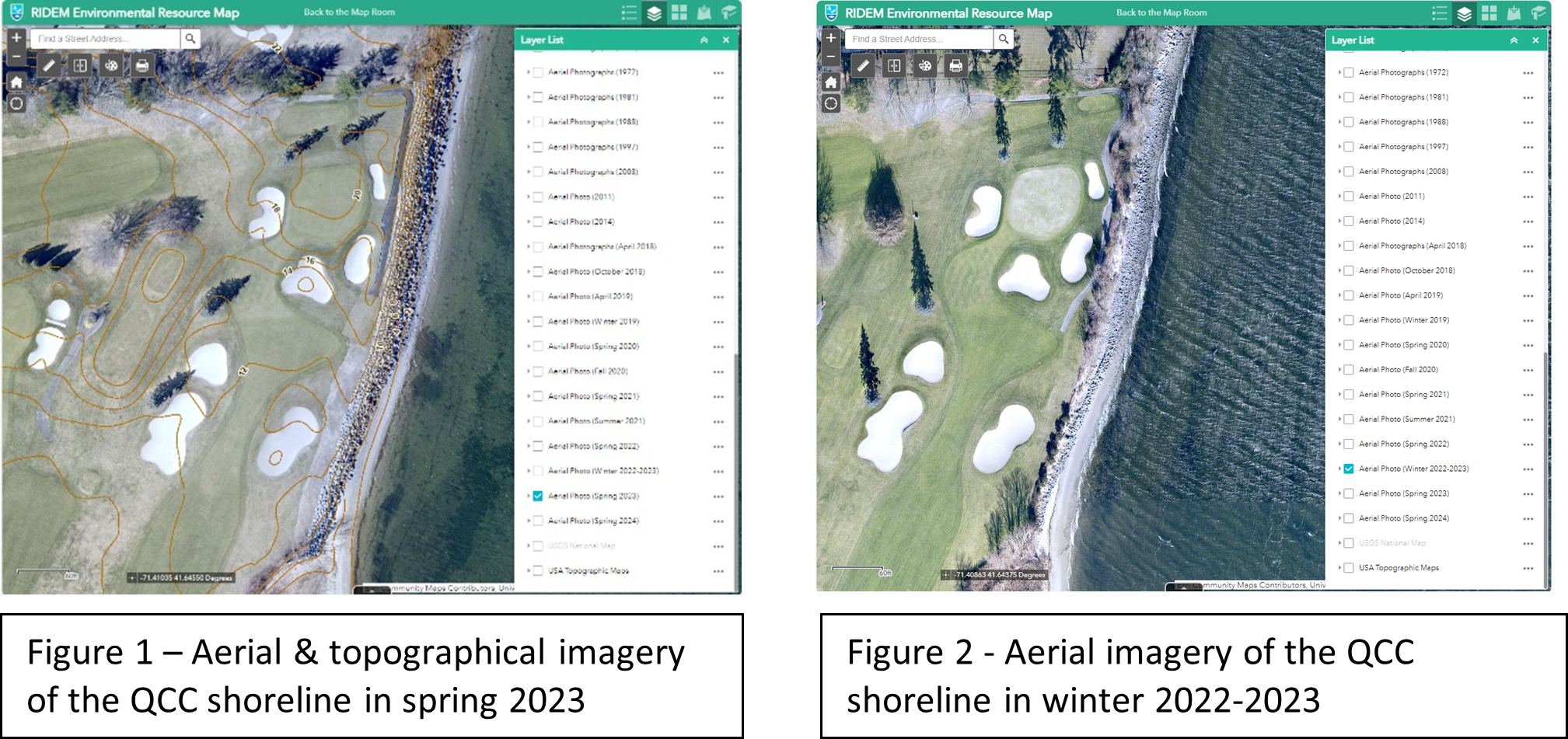
Task: Open the Draw palette tool in Figure 1 map
Action: 111,66
